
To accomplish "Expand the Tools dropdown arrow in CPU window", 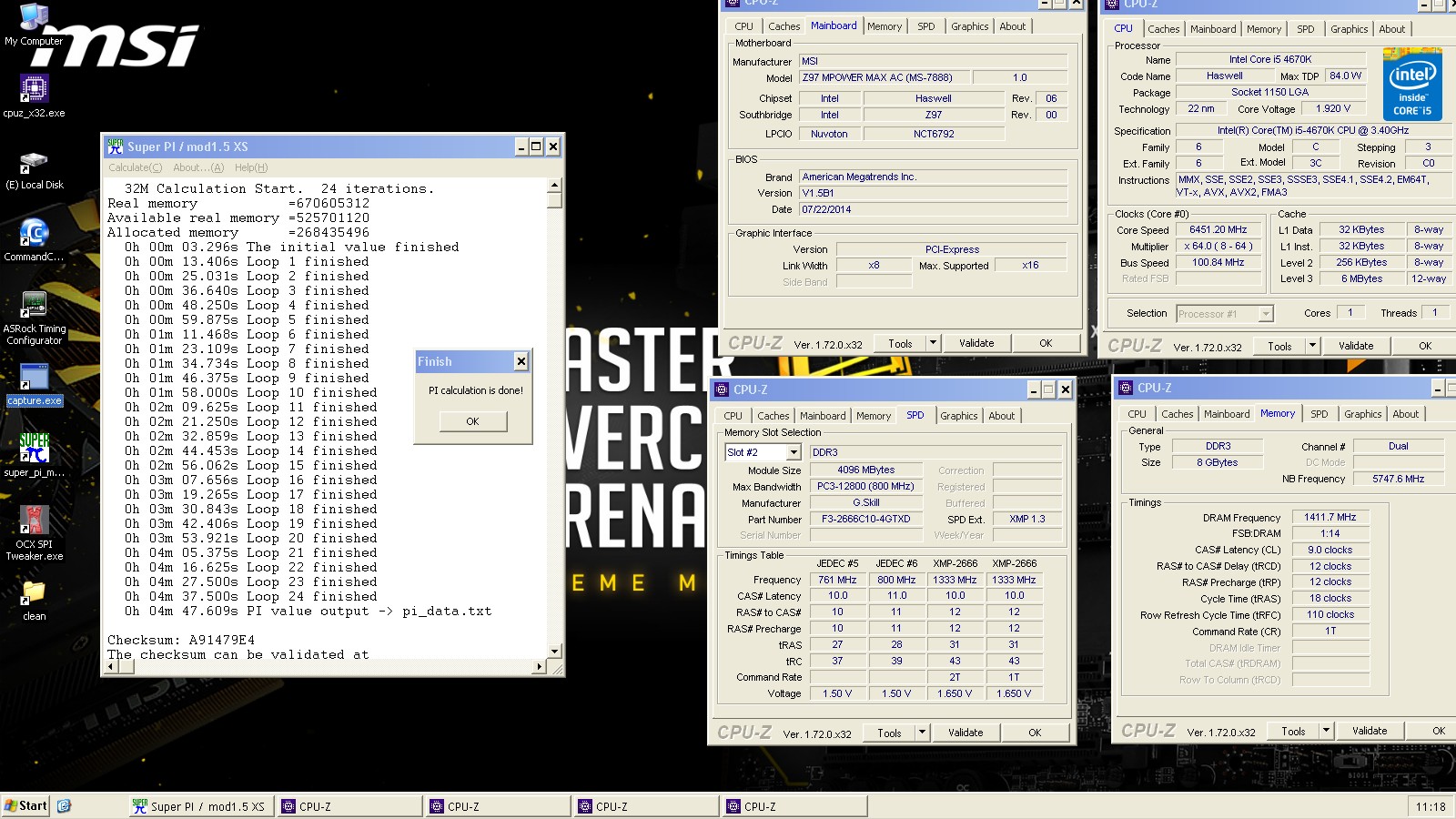I will (x=1312, y=346).
